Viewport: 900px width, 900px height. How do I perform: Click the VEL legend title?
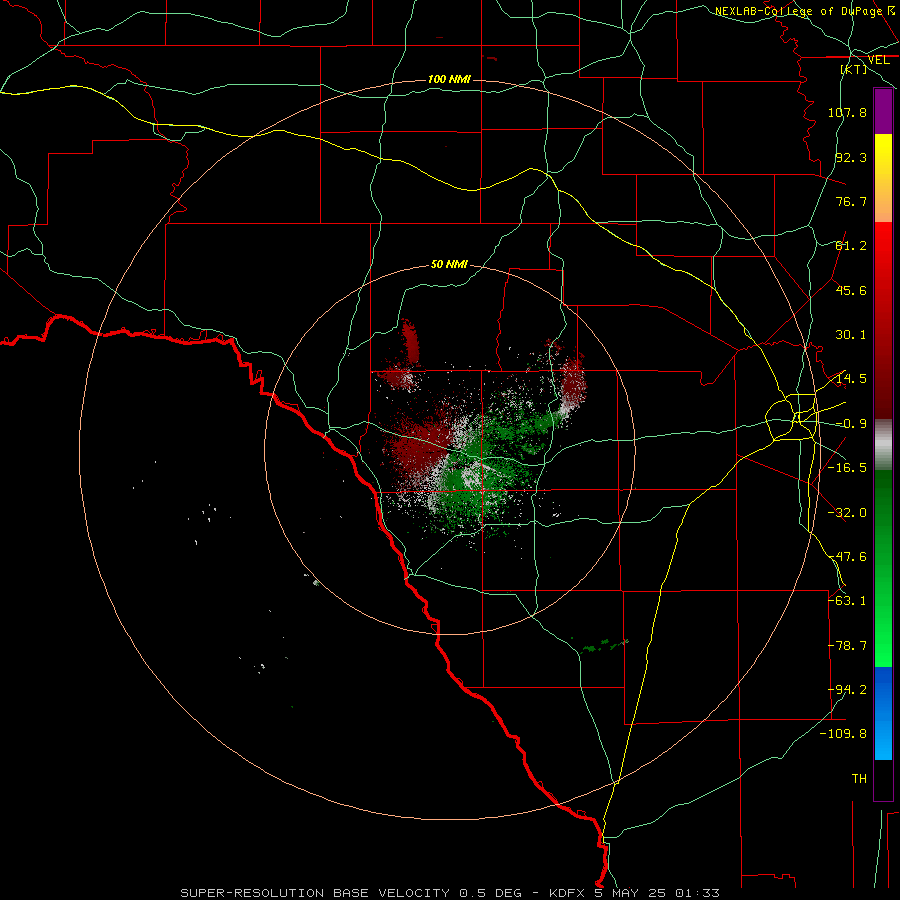(x=878, y=60)
